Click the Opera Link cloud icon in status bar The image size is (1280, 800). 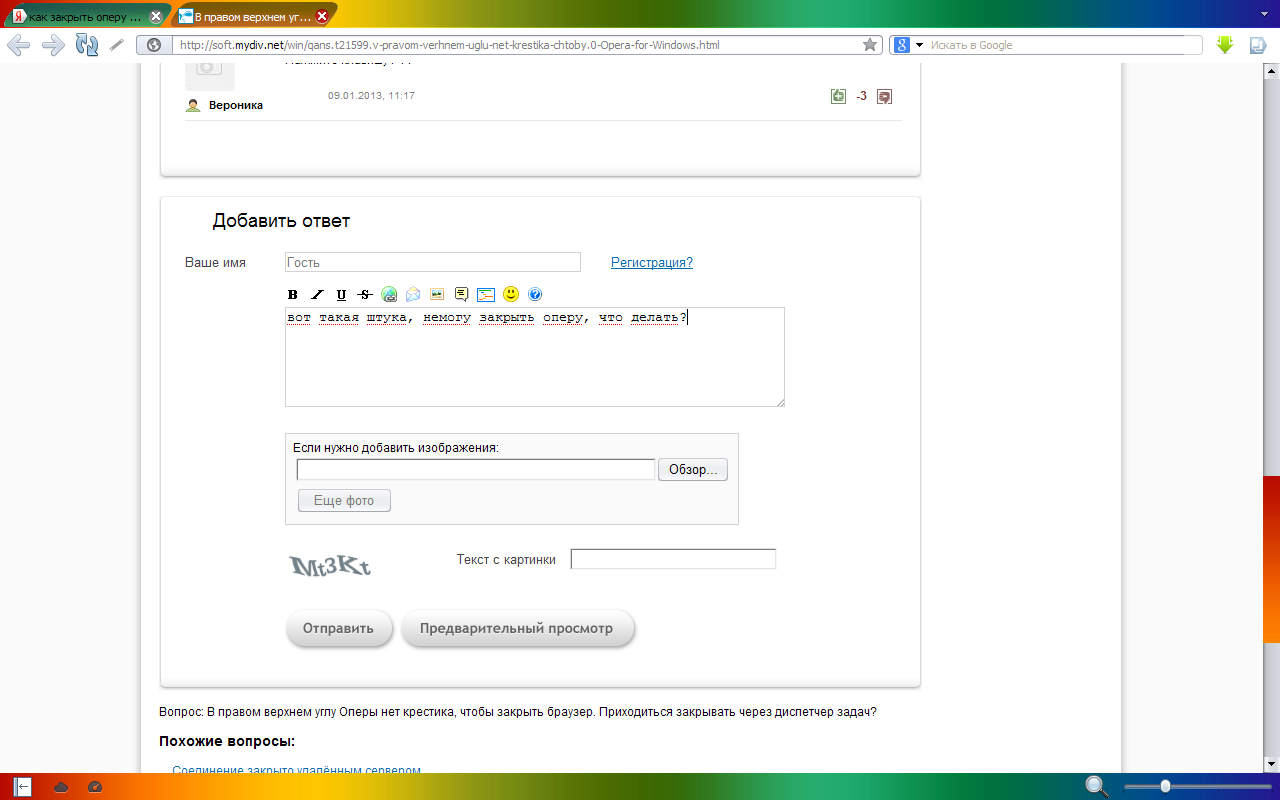(x=61, y=787)
